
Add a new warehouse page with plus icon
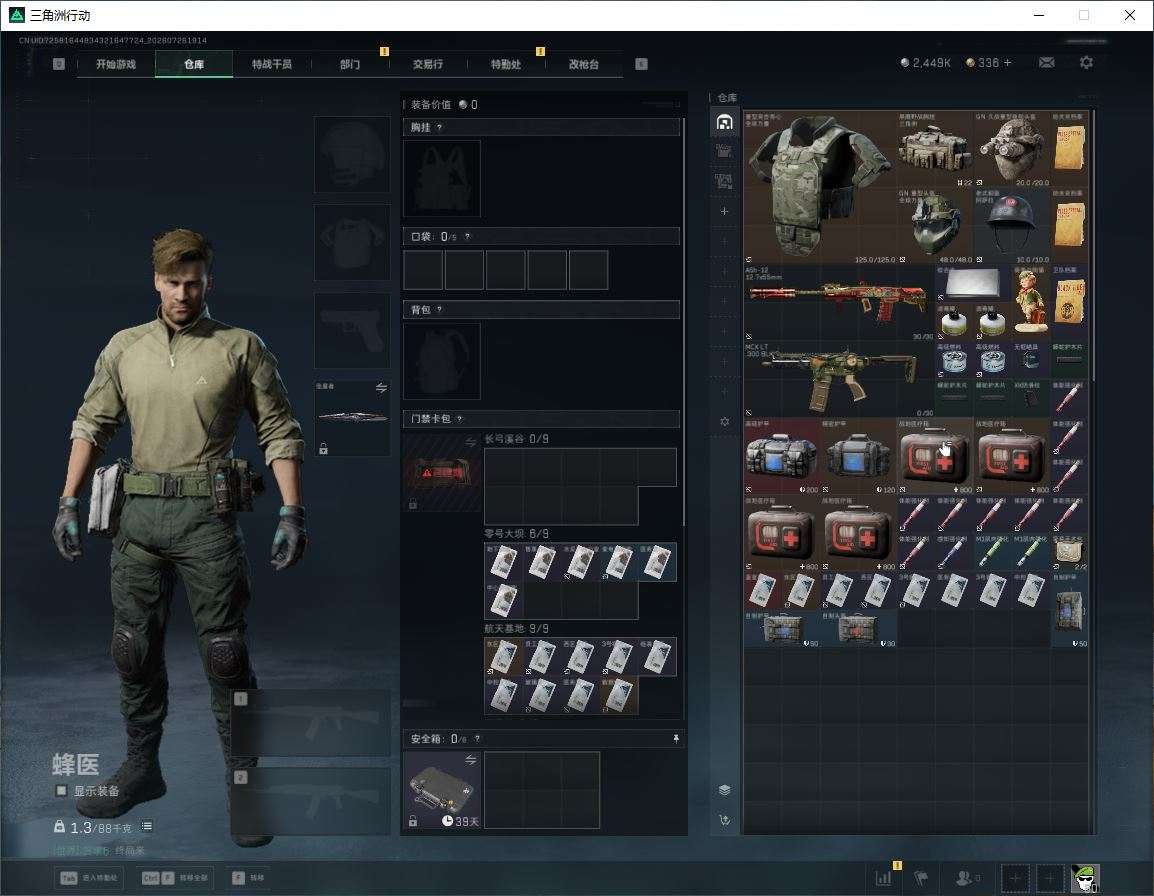(724, 211)
